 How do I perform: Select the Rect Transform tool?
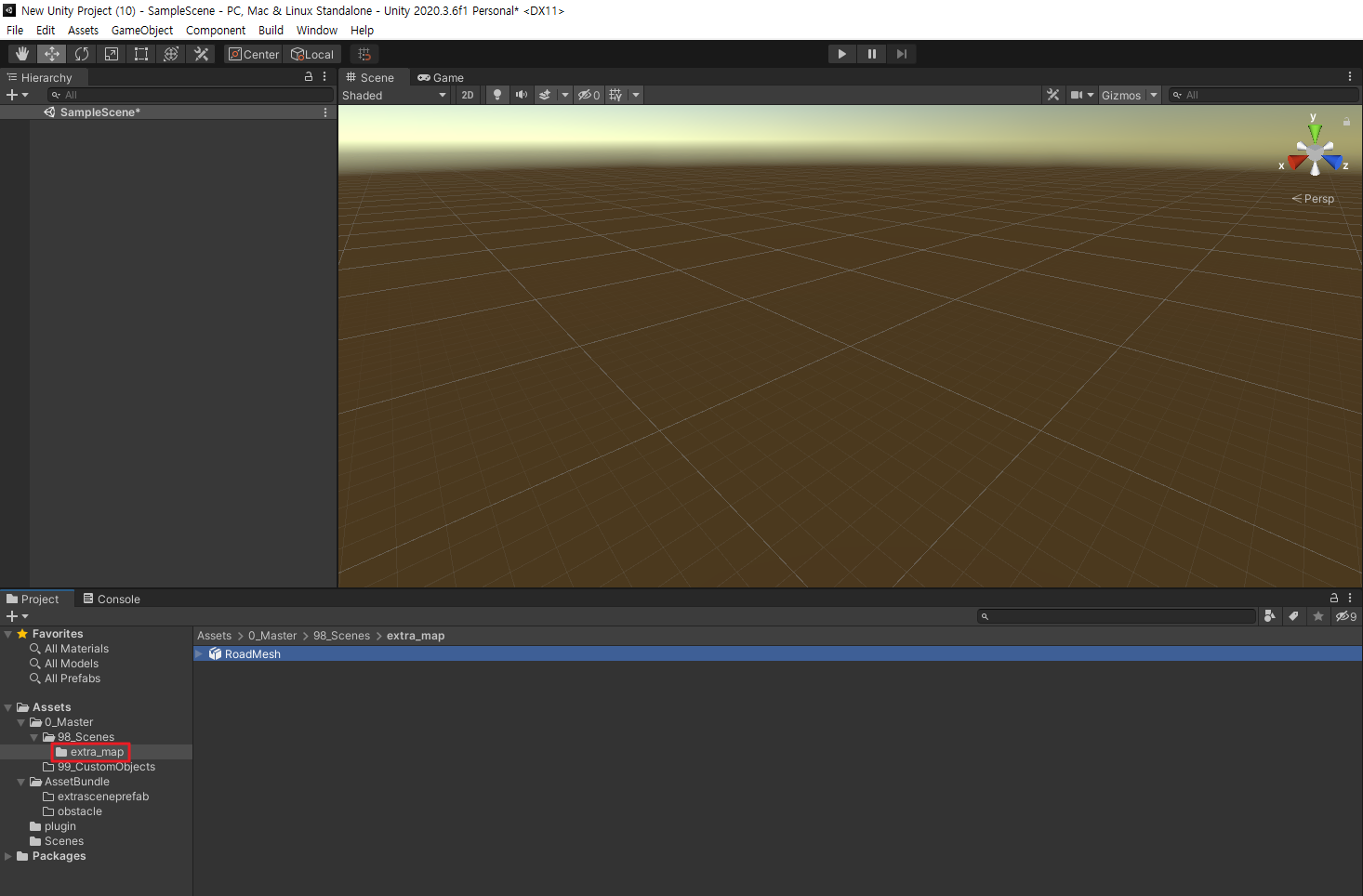click(x=141, y=54)
